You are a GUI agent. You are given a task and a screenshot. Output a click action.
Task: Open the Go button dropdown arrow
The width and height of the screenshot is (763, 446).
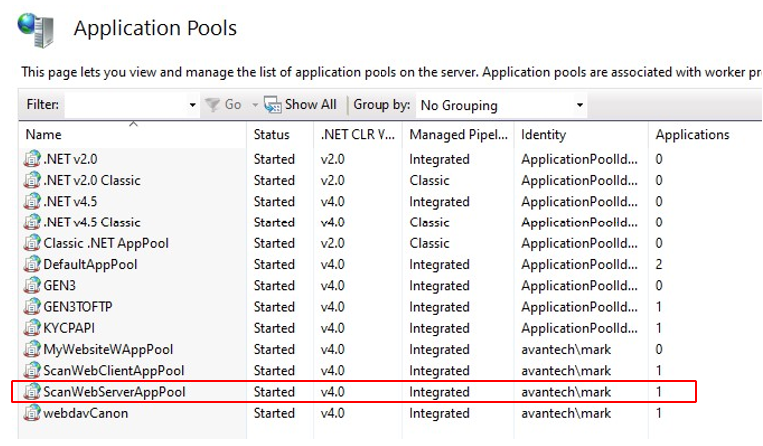click(x=255, y=105)
